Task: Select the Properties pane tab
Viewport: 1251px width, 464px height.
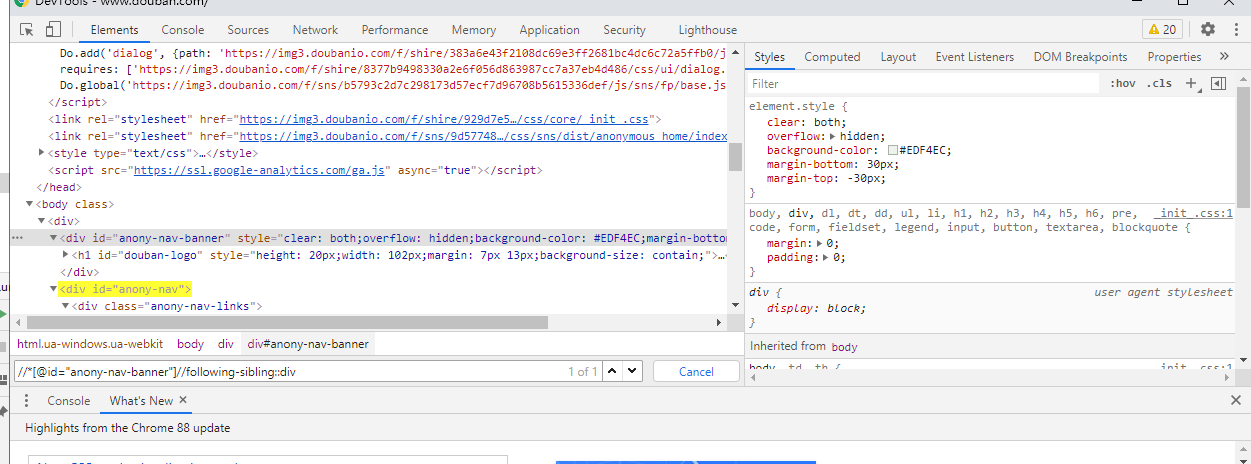Action: coord(1174,57)
